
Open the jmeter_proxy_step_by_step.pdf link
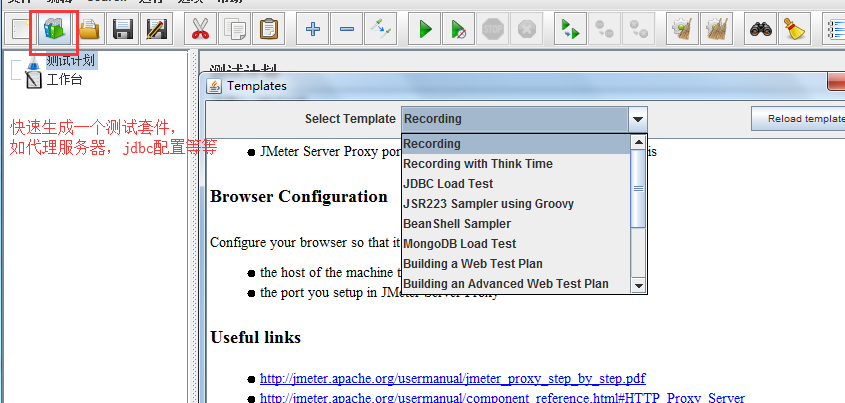(453, 378)
